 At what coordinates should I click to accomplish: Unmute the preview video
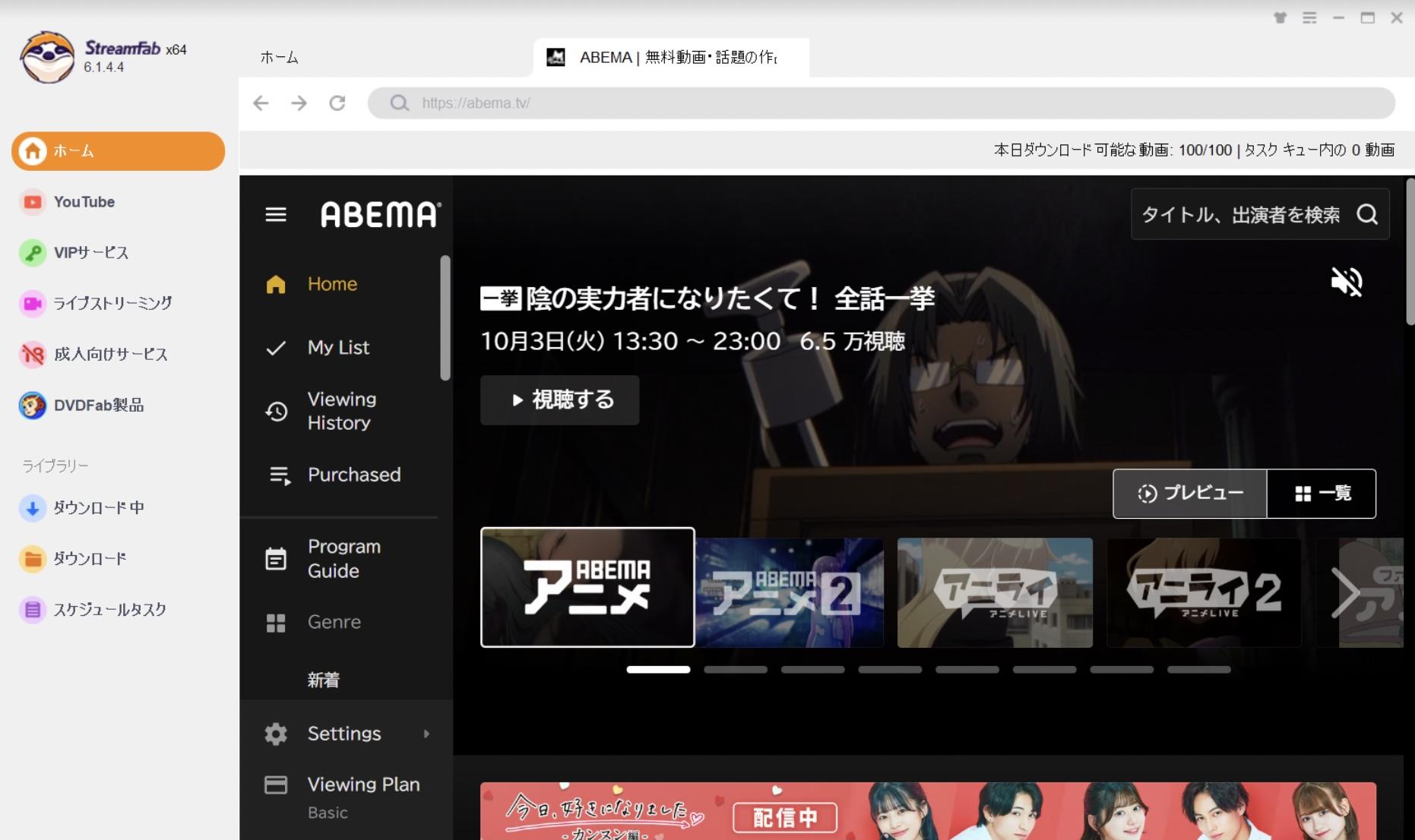[1347, 282]
